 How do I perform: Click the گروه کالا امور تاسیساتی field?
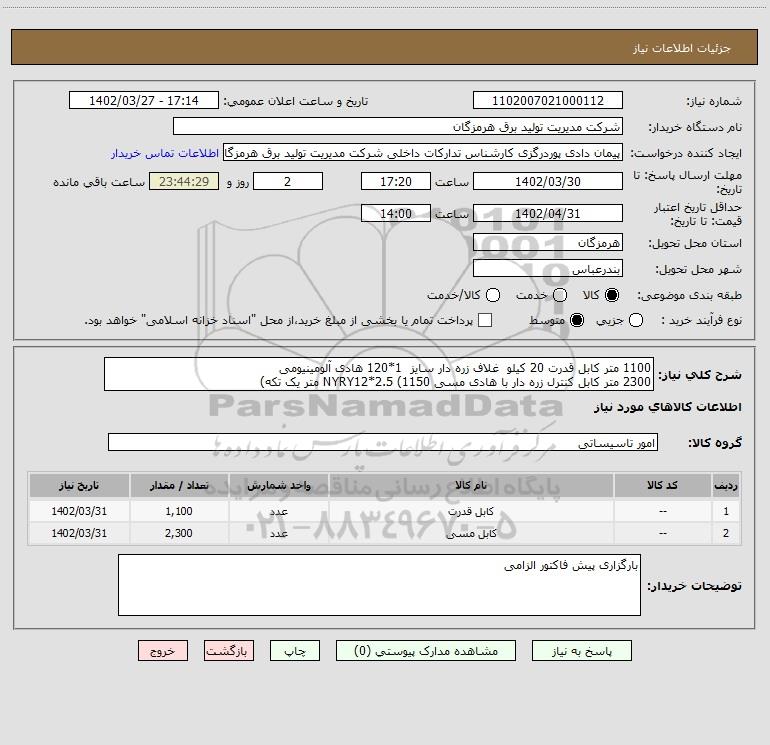pyautogui.click(x=383, y=442)
